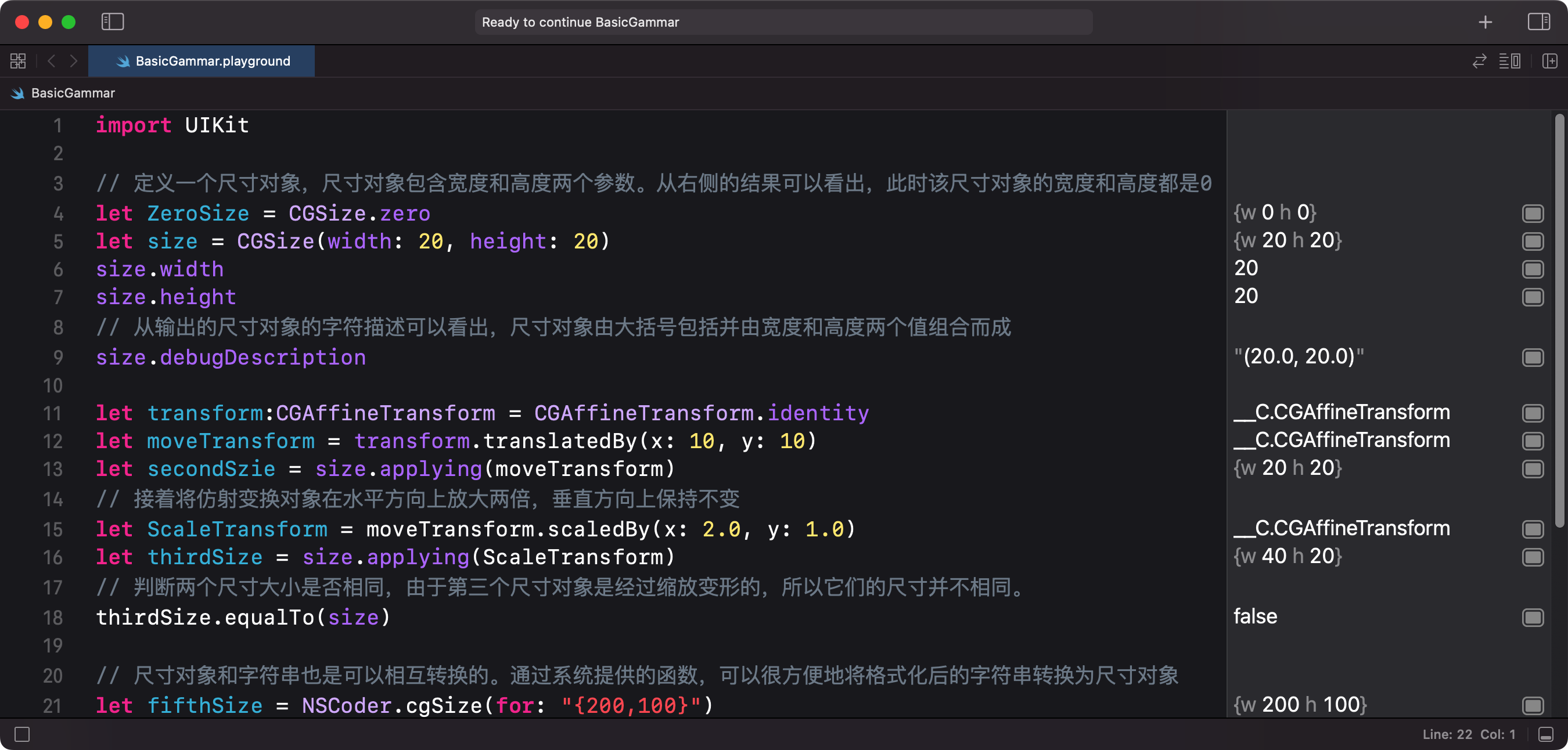Add editor on the right
The height and width of the screenshot is (750, 1568).
(x=1550, y=61)
